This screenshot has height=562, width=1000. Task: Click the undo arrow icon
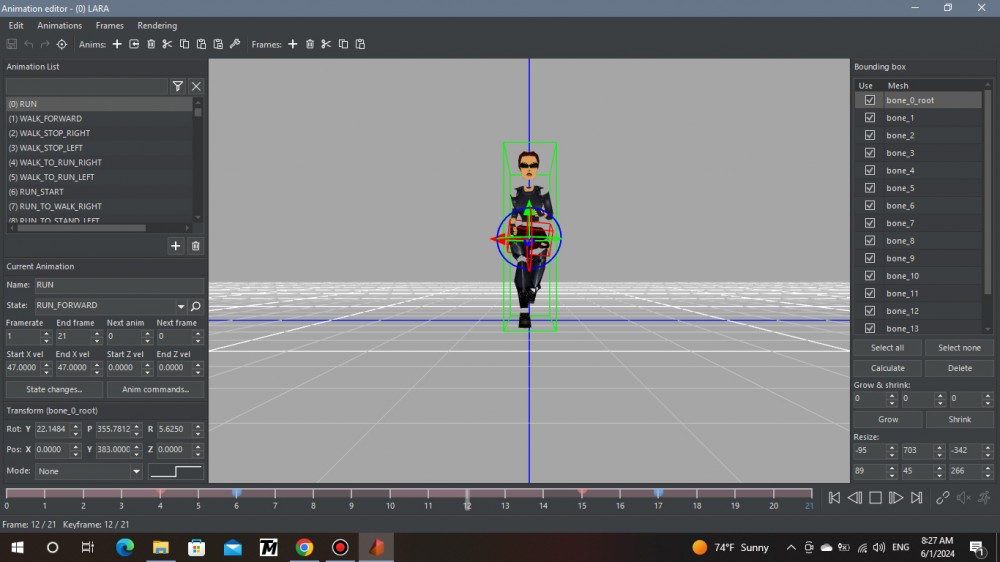pyautogui.click(x=28, y=44)
